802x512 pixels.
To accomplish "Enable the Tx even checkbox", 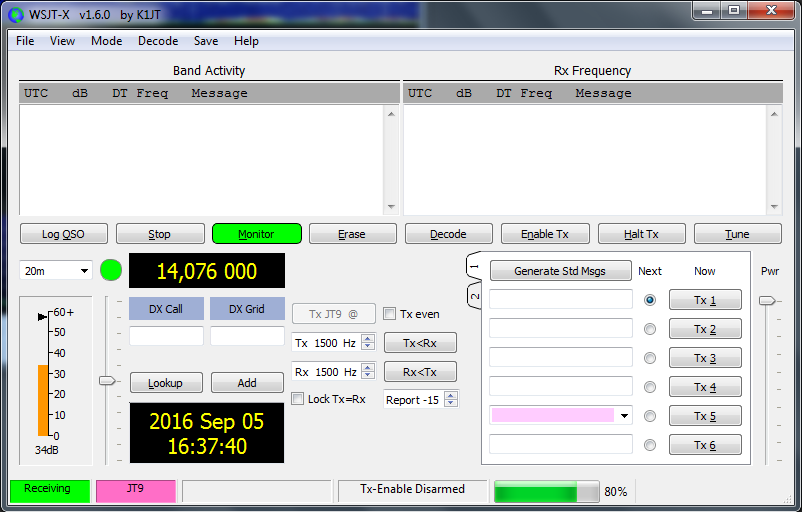I will click(x=390, y=314).
